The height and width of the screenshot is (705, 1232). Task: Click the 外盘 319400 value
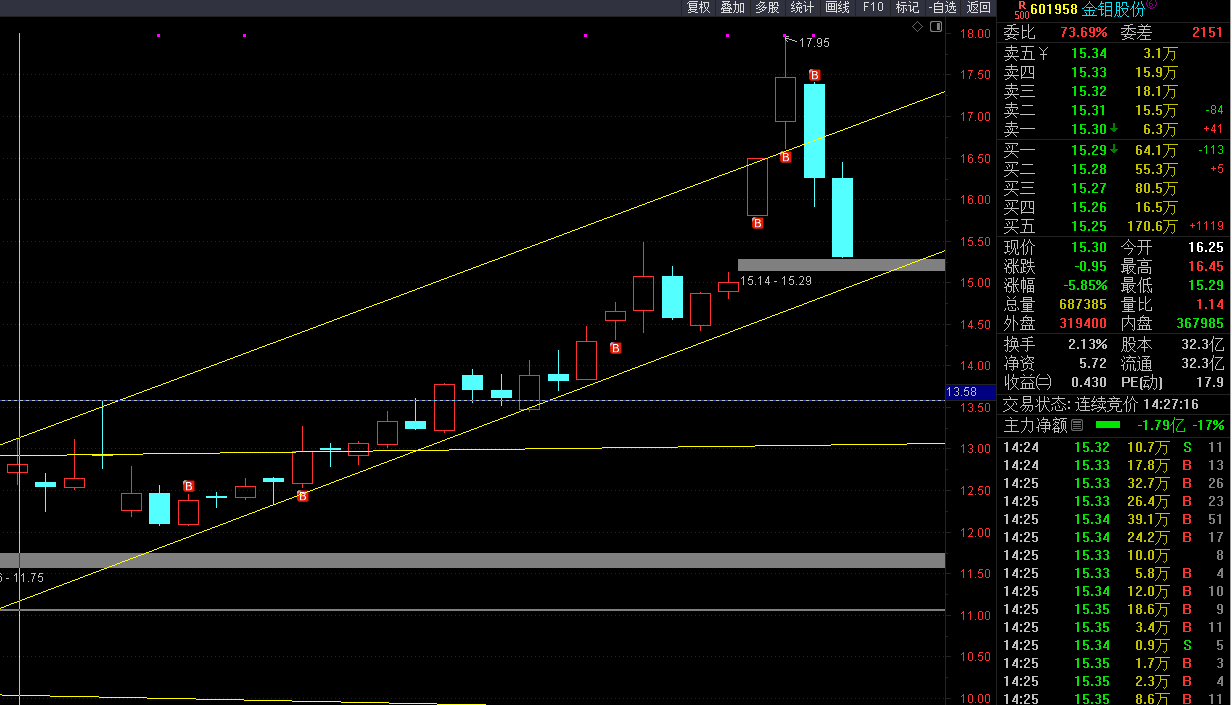(1081, 323)
